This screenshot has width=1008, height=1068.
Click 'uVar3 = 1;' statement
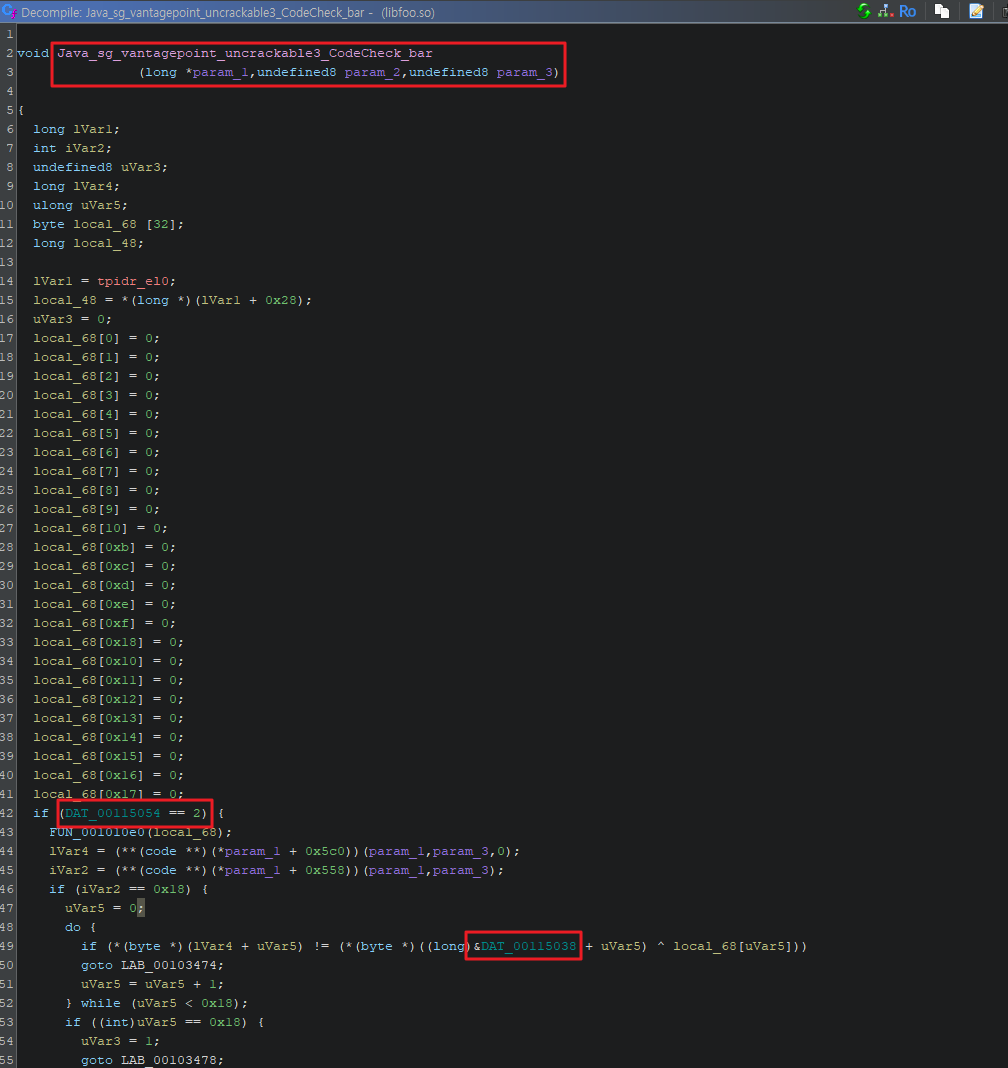(120, 1042)
